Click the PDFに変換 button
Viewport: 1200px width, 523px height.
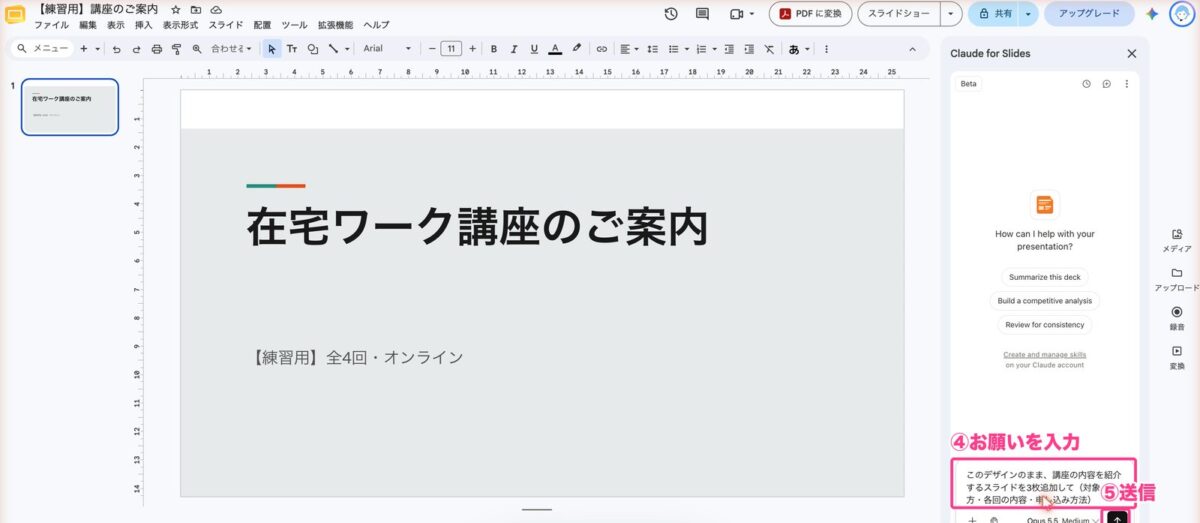811,14
